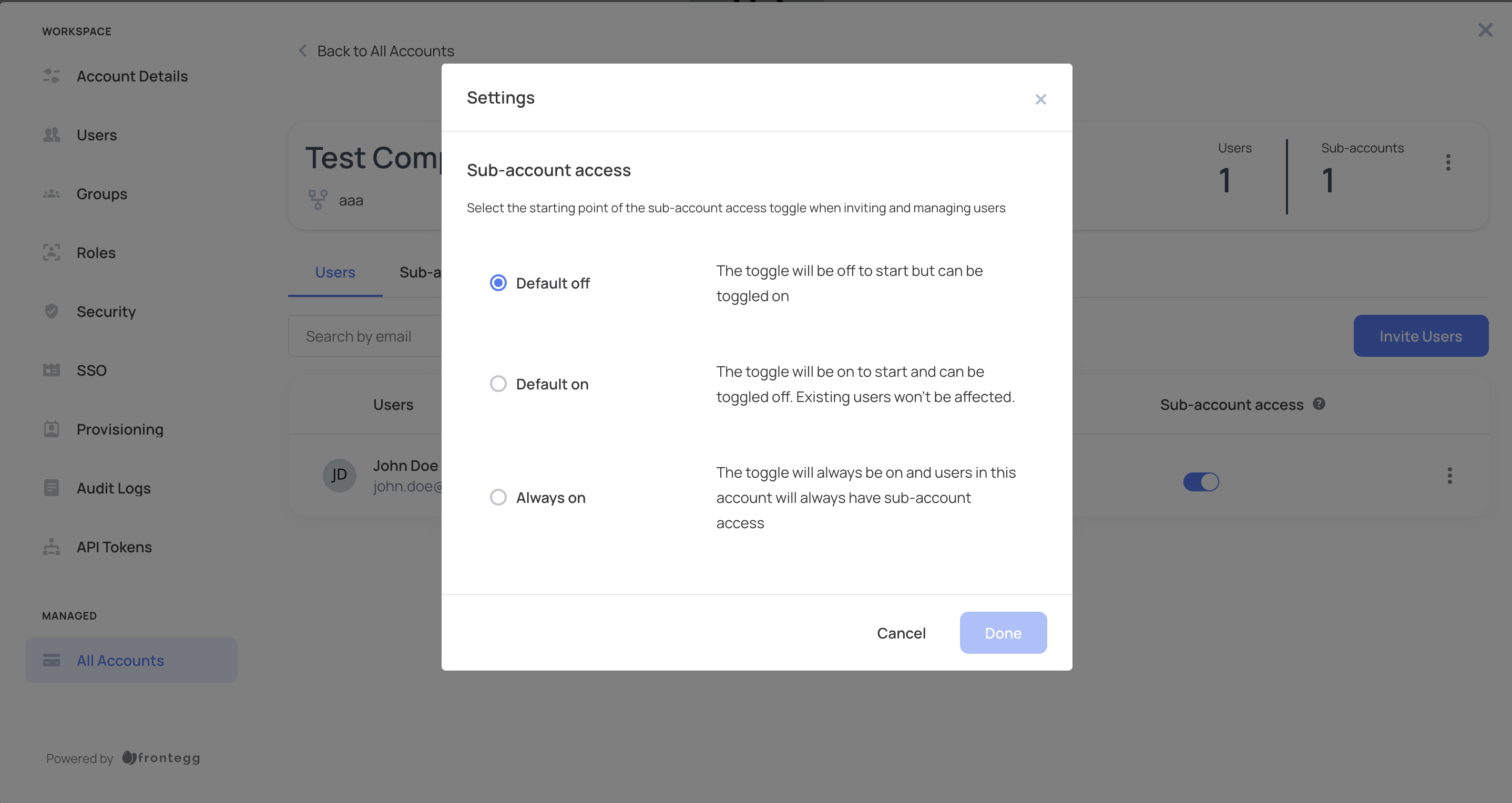Click the Groups icon in sidebar
The width and height of the screenshot is (1512, 803).
click(x=51, y=194)
